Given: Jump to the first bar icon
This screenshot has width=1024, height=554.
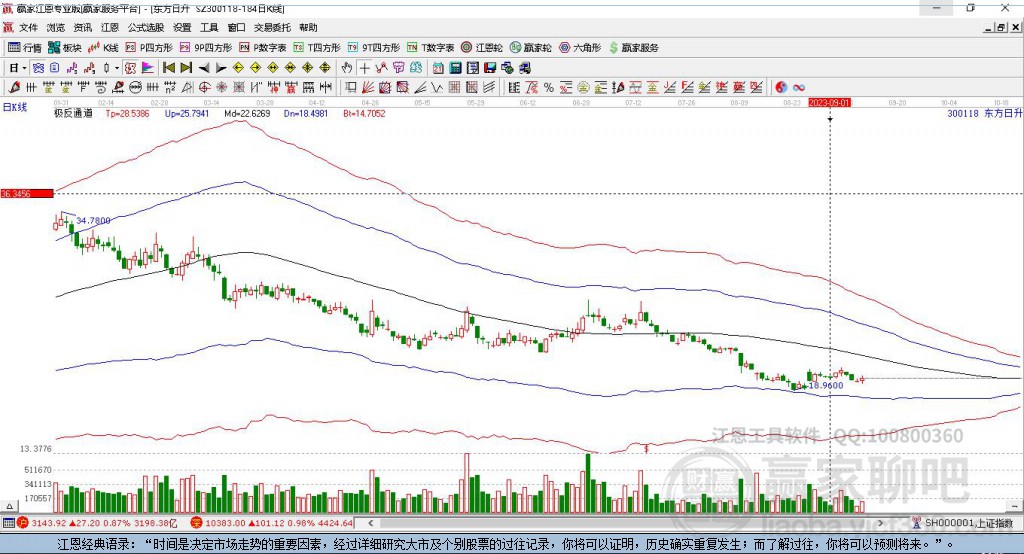Looking at the screenshot, I should pyautogui.click(x=169, y=67).
